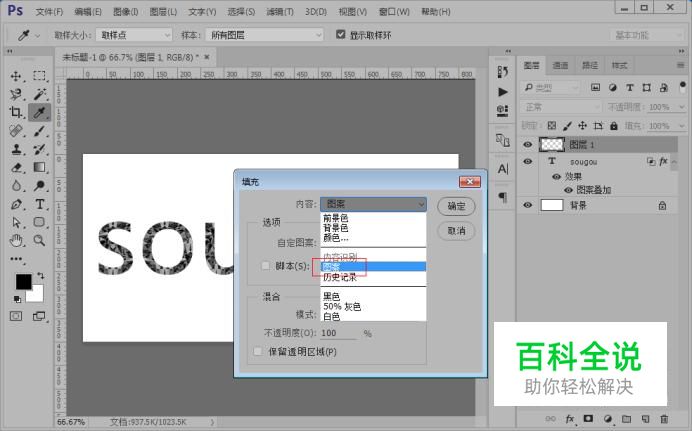Check Preserve Transparency in Fill dialog

tap(258, 352)
